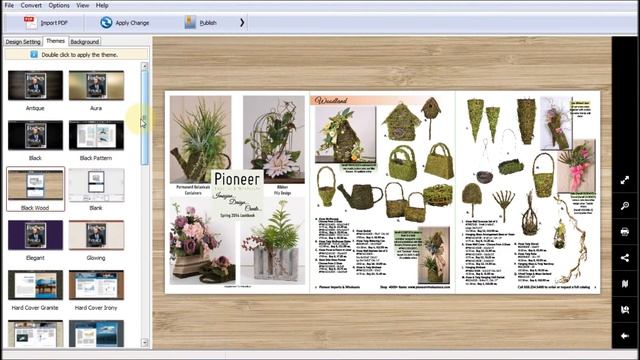The width and height of the screenshot is (640, 360).
Task: Click the 'Glowing' theme label
Action: 96,258
